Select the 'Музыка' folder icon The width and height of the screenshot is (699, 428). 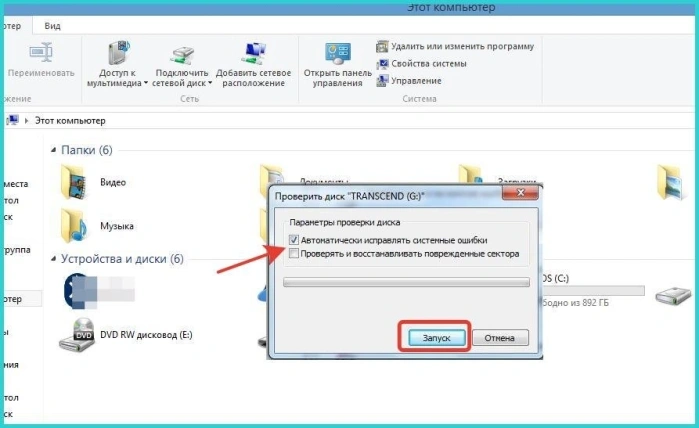74,226
